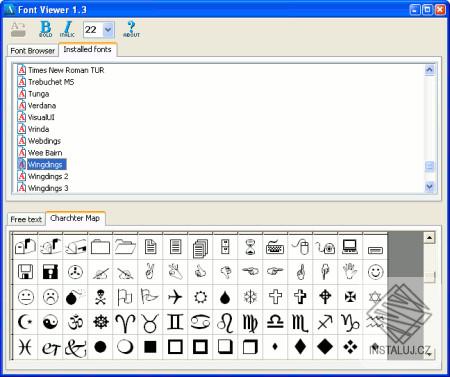The width and height of the screenshot is (450, 377).
Task: Pick the white floppy disk glyph
Action: [25, 272]
